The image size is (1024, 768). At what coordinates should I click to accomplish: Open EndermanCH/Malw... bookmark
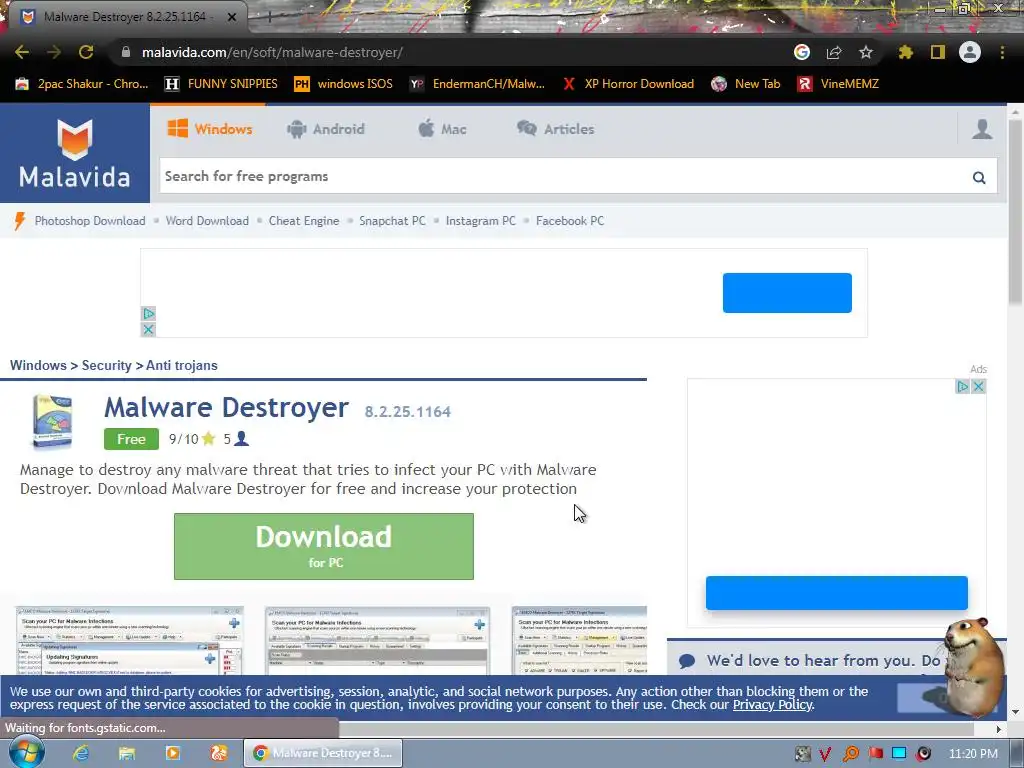click(x=477, y=84)
